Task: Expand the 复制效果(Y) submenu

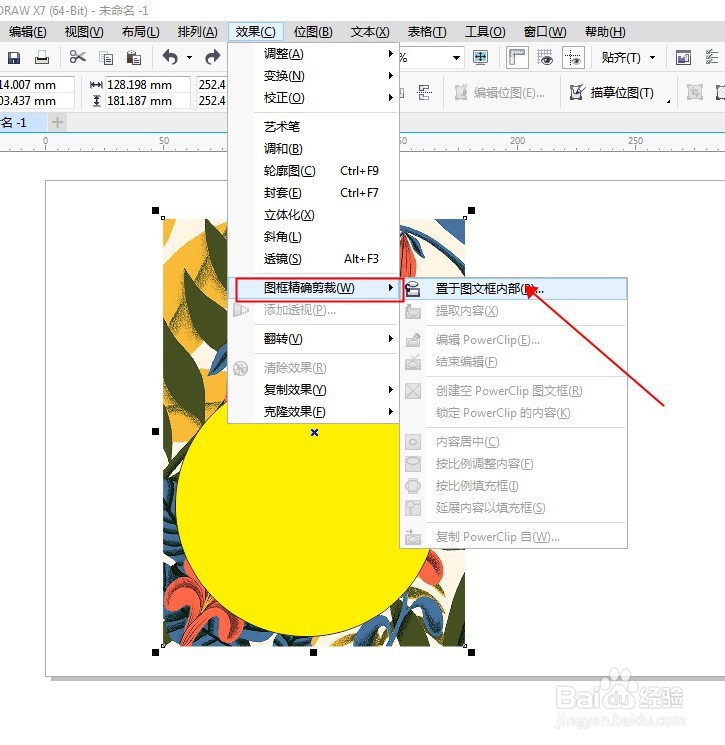Action: (x=314, y=390)
